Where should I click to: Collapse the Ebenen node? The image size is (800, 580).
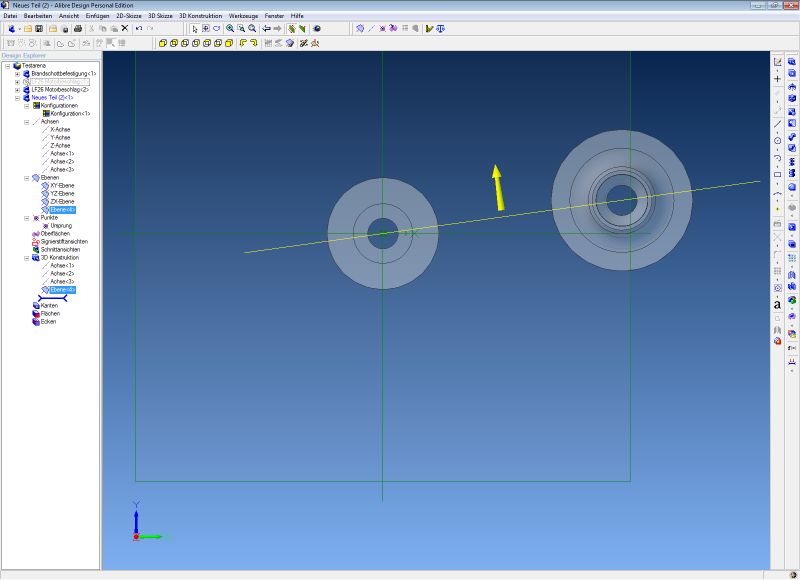tap(27, 178)
